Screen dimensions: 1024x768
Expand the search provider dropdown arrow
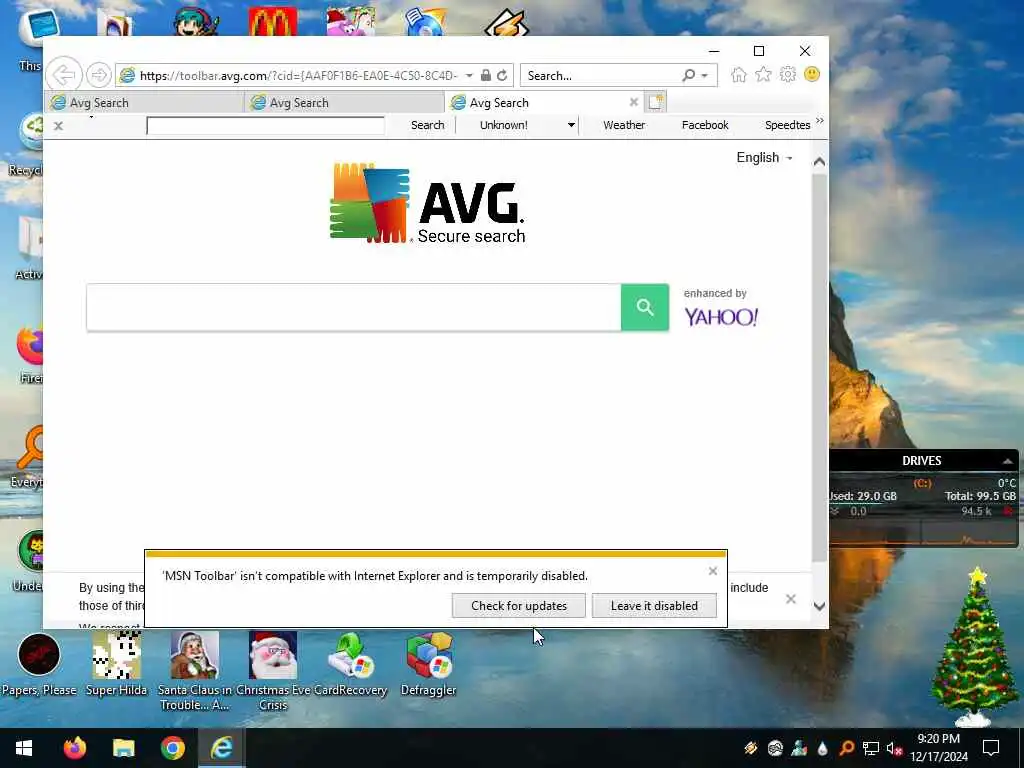705,76
